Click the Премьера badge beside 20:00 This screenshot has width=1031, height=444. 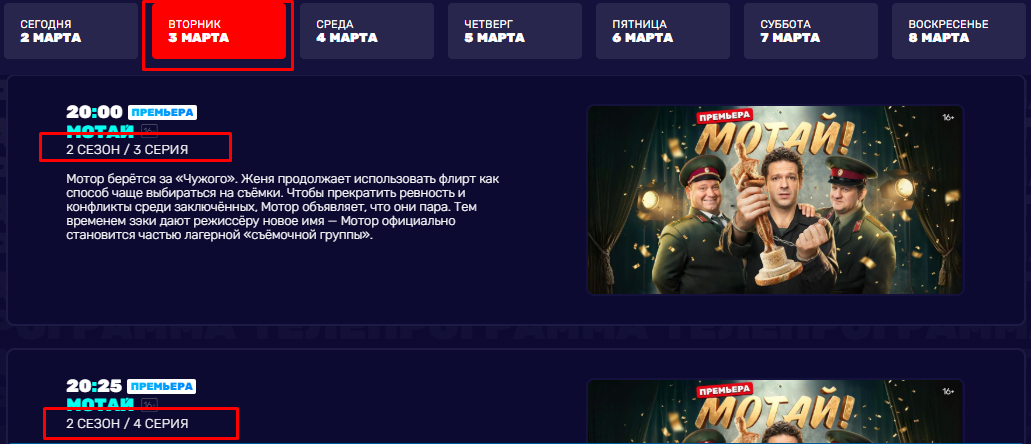[162, 112]
